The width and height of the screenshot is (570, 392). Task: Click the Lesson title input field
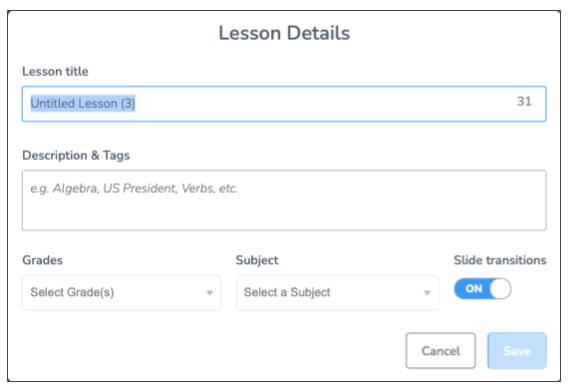click(284, 104)
